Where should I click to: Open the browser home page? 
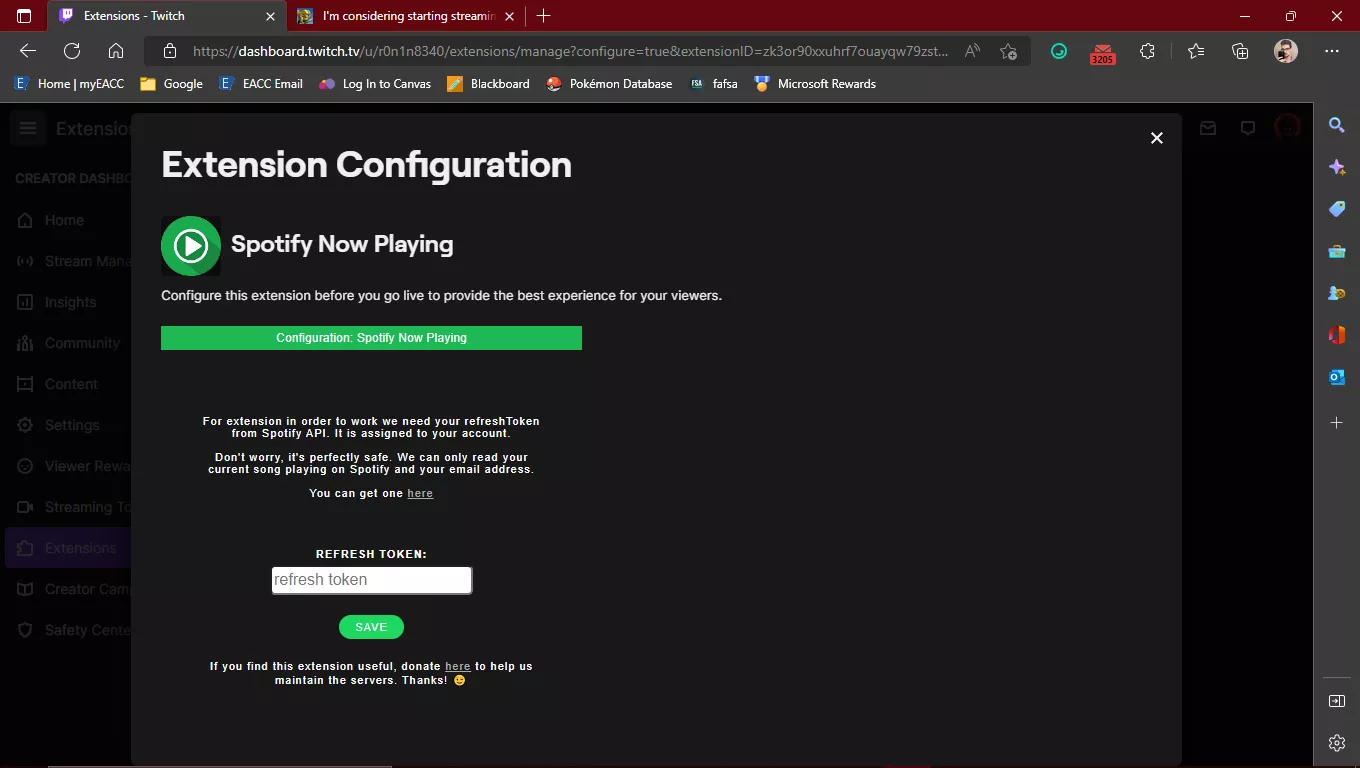click(x=116, y=51)
